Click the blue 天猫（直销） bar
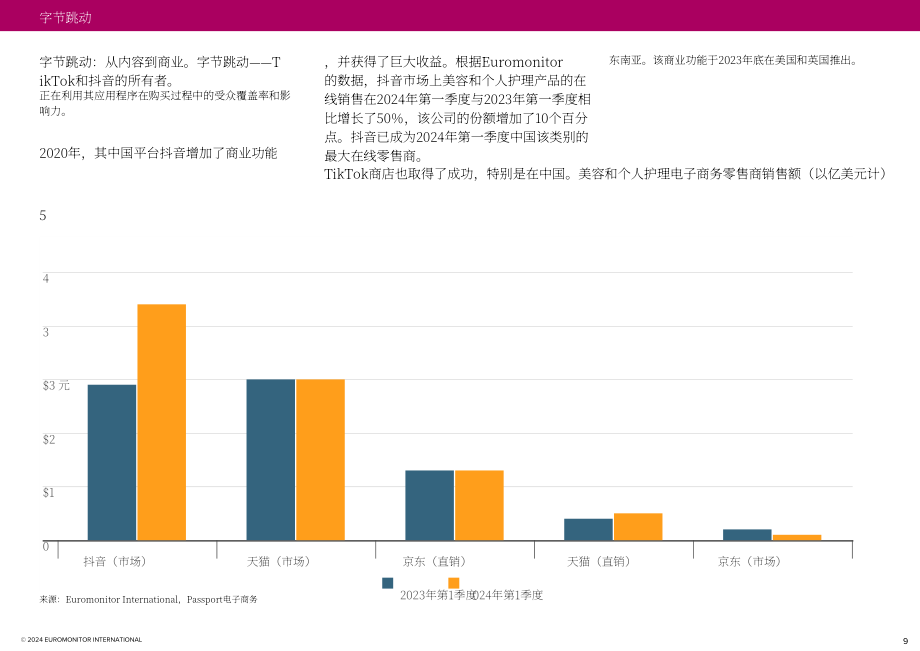Viewport: 920px width, 651px height. tap(588, 530)
